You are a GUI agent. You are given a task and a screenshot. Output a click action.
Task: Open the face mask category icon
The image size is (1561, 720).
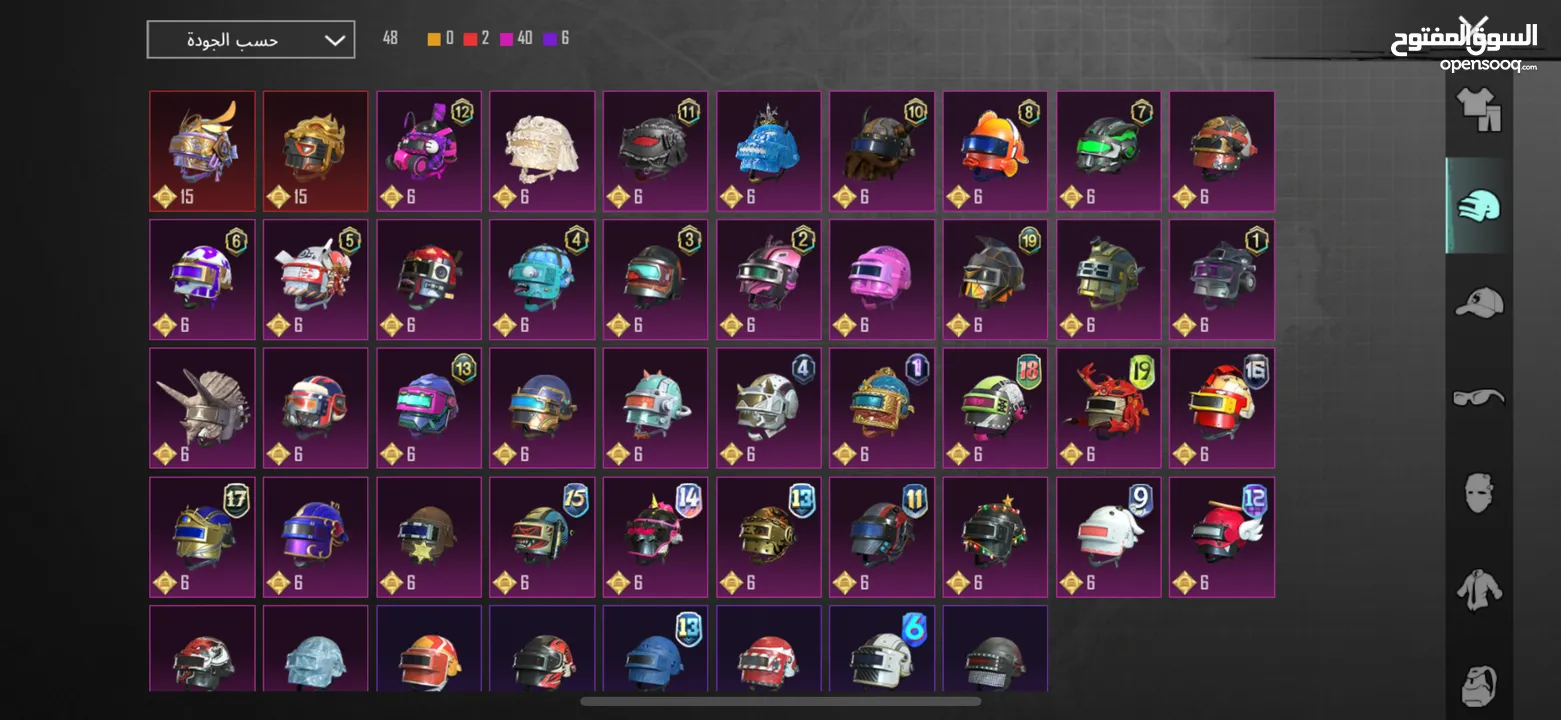click(x=1478, y=494)
